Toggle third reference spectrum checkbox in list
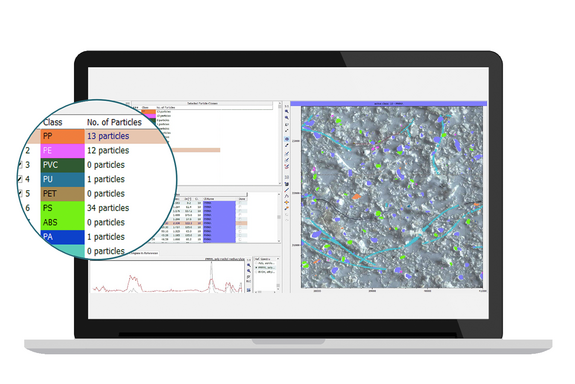 [256, 272]
